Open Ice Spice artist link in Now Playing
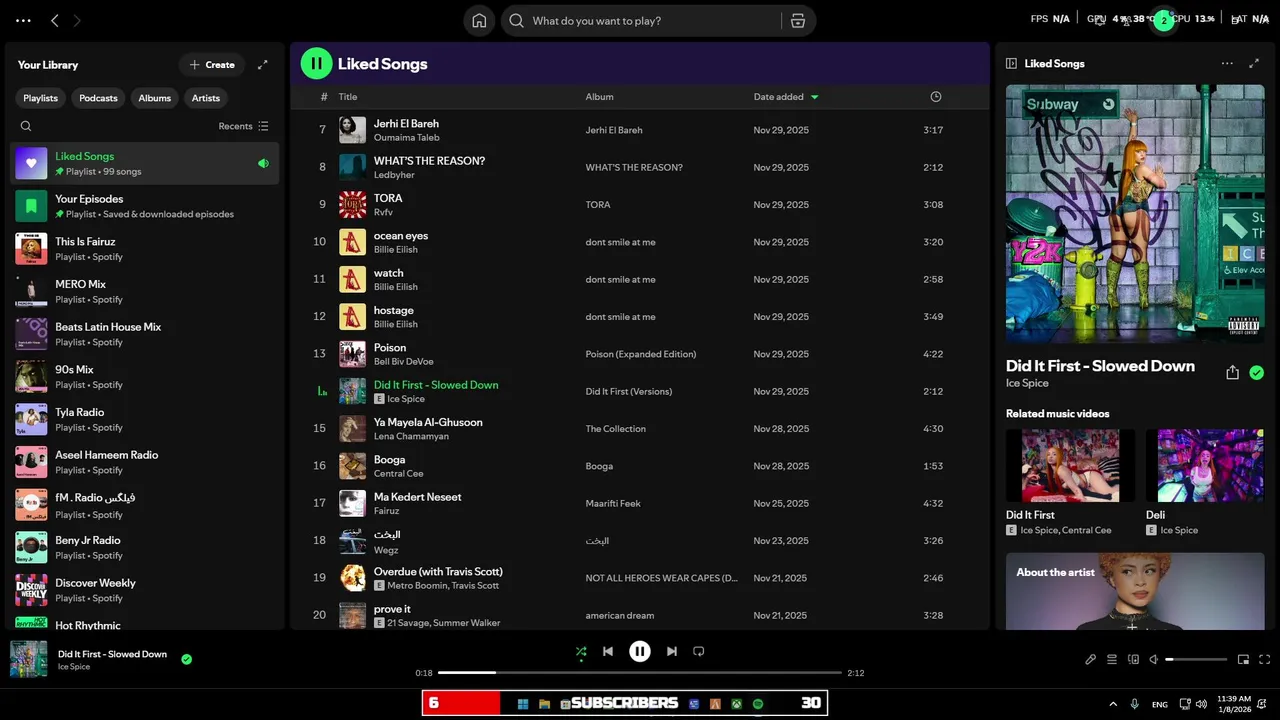Screen dimensions: 1280x720 click(x=1027, y=383)
